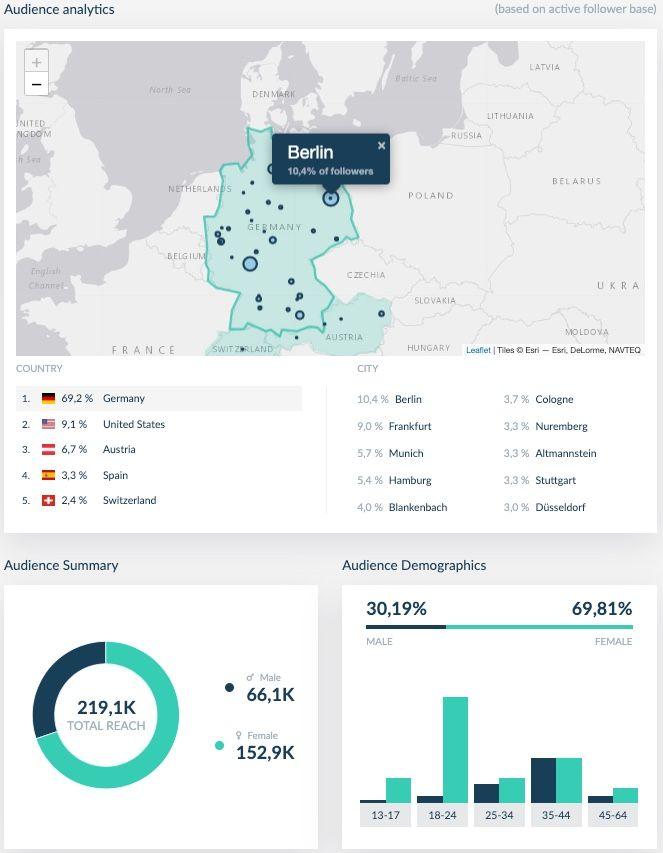Select Altmannstein in the city list
This screenshot has width=663, height=853.
(x=550, y=453)
